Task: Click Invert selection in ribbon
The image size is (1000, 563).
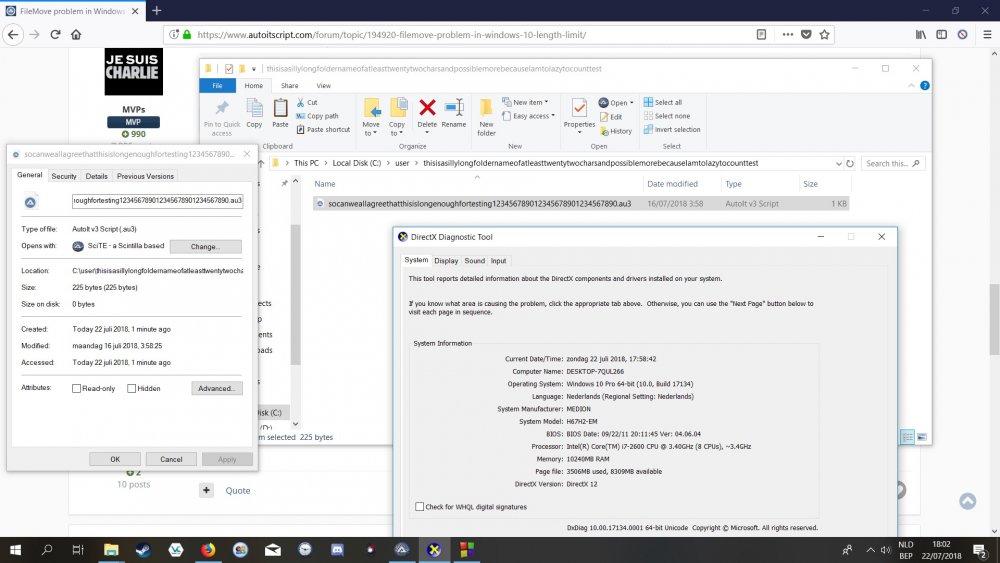Action: point(672,129)
